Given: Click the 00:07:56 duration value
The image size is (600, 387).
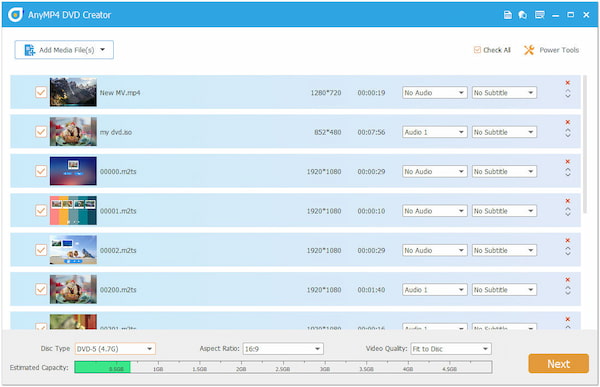Looking at the screenshot, I should pos(371,132).
